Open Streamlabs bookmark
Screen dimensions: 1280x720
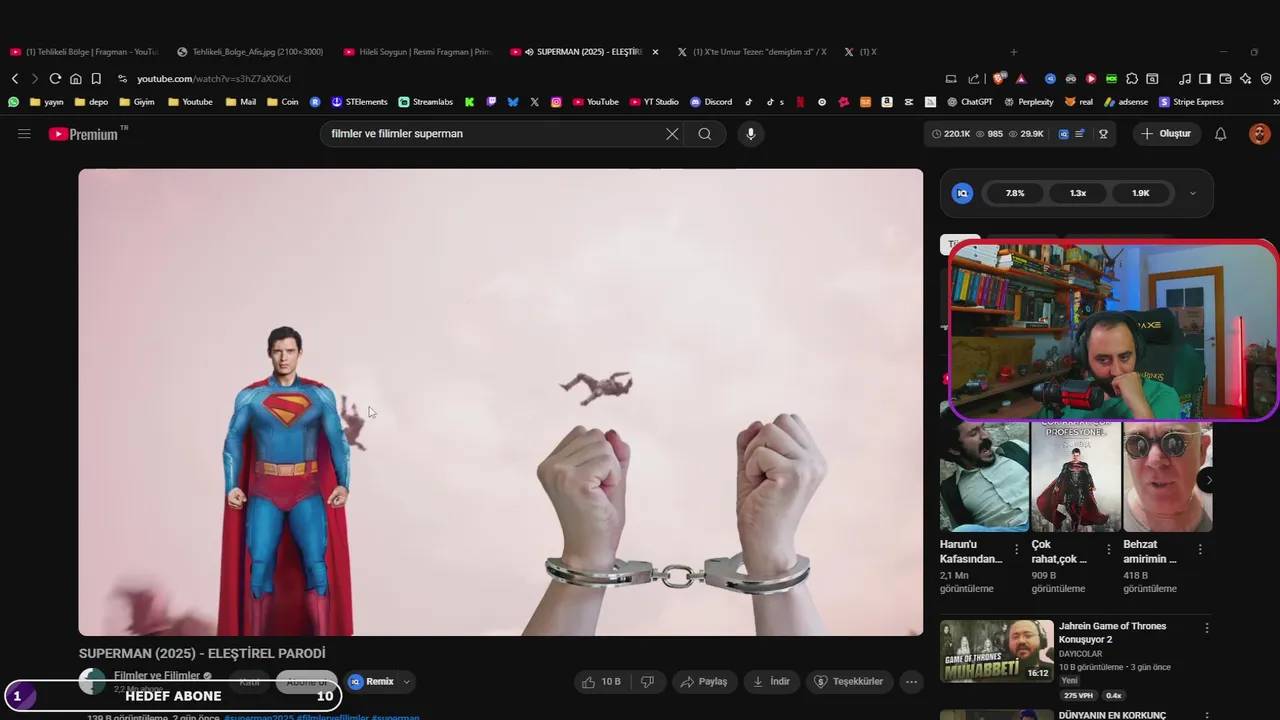pos(425,102)
